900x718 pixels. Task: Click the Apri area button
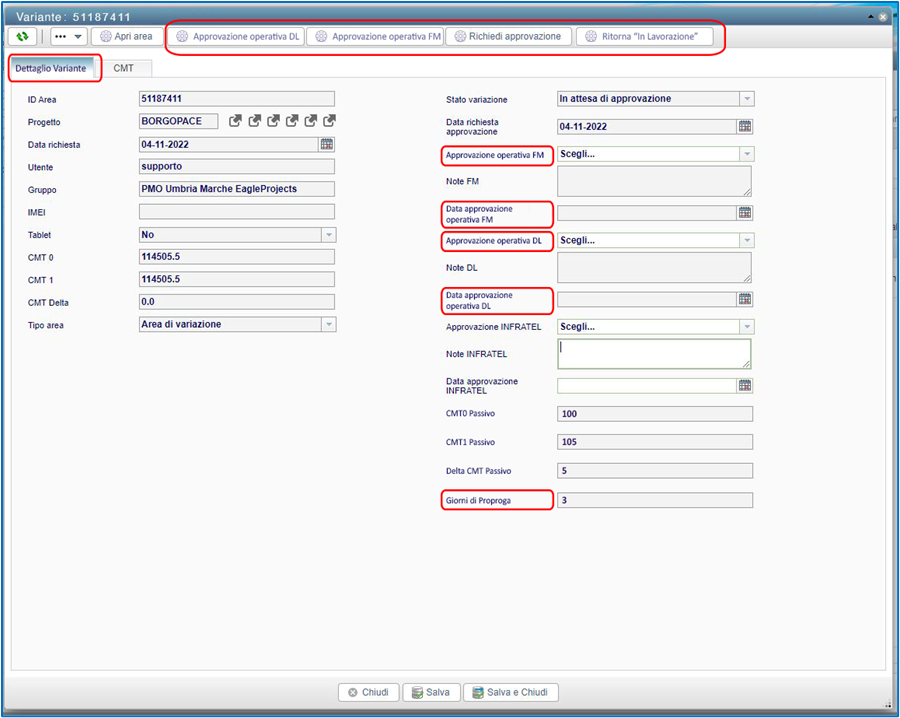[x=126, y=36]
